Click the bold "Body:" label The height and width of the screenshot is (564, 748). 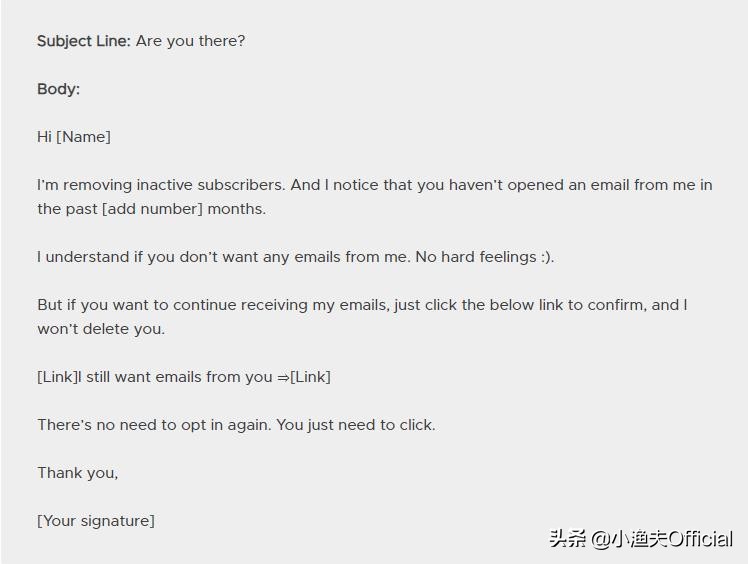[58, 89]
